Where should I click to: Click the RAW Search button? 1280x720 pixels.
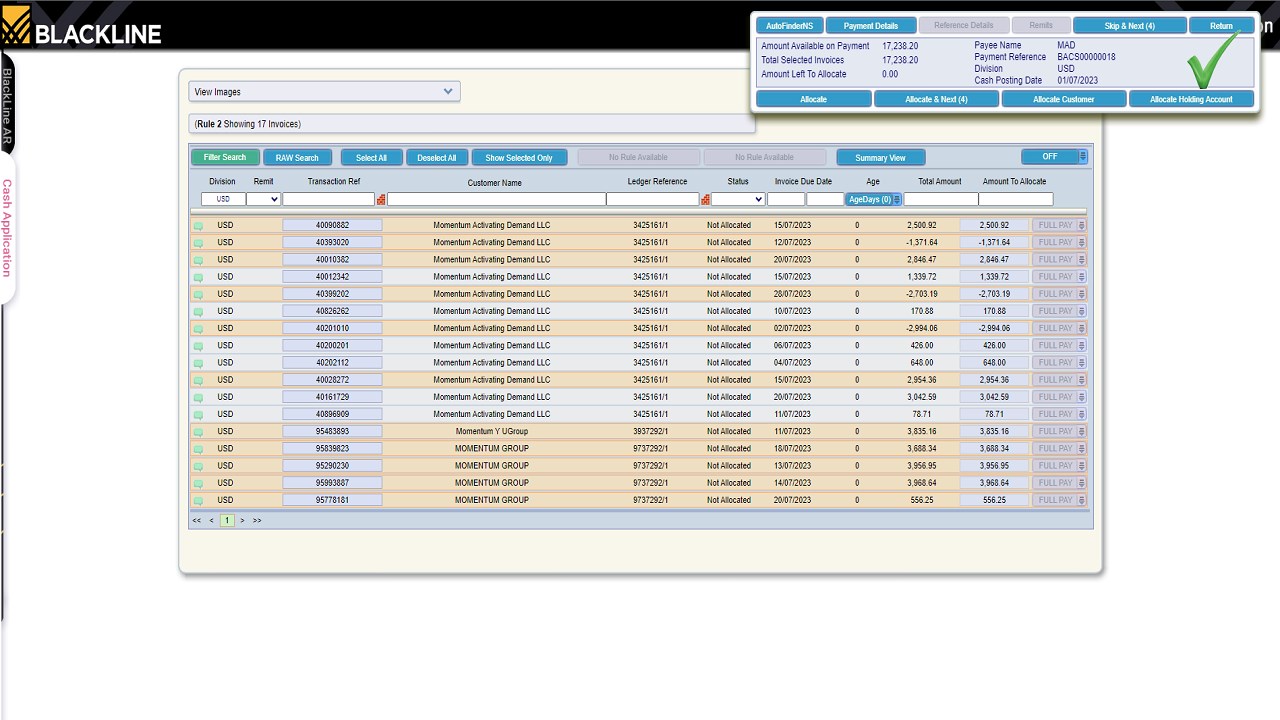(x=297, y=157)
